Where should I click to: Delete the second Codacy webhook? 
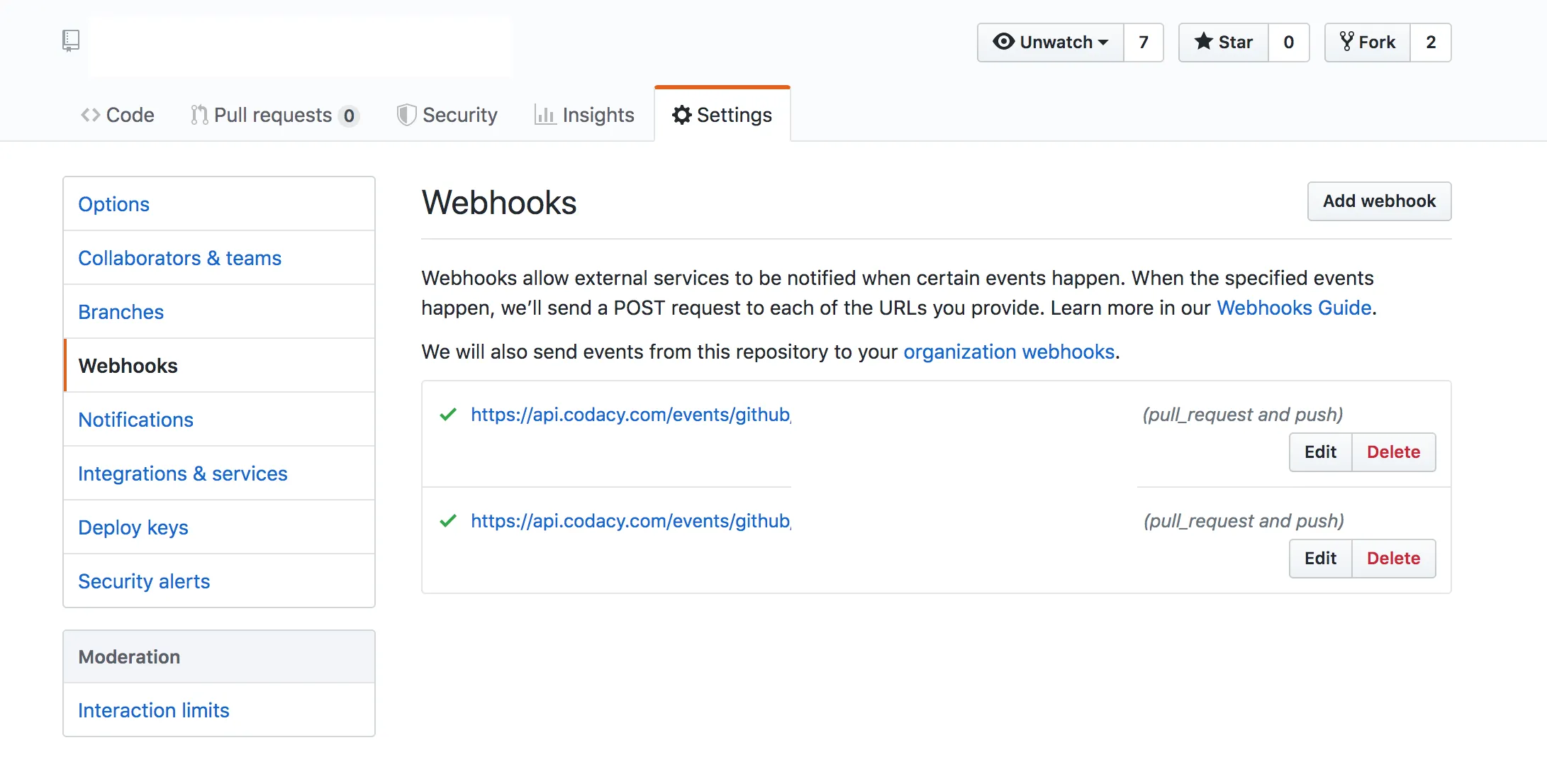1393,559
